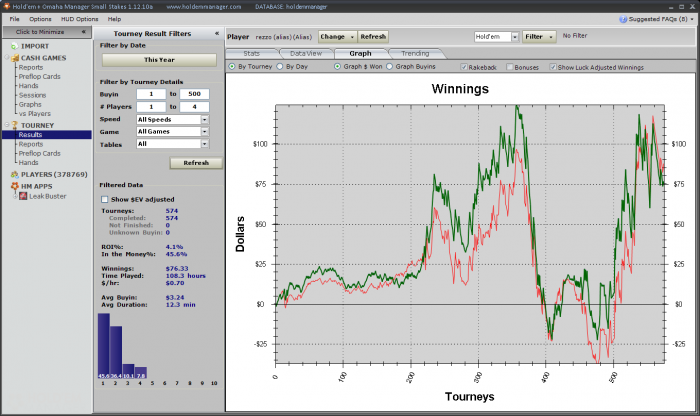Open cash games Hands item
This screenshot has height=416, width=700.
click(28, 86)
